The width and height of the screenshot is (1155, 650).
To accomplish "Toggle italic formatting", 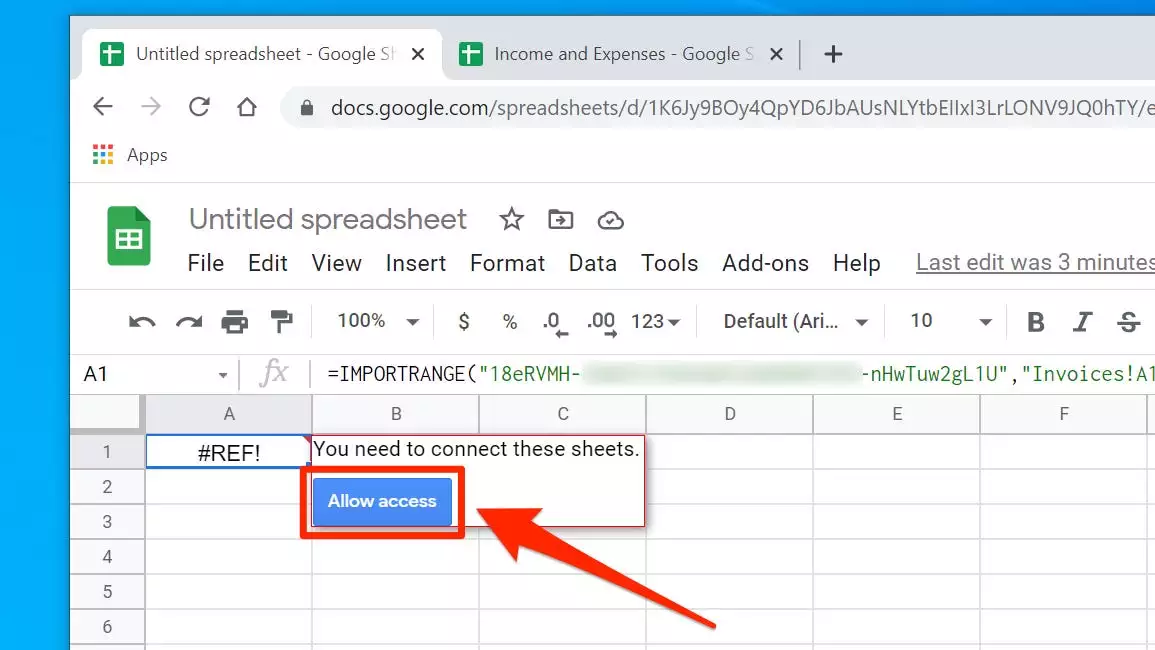I will click(1082, 322).
